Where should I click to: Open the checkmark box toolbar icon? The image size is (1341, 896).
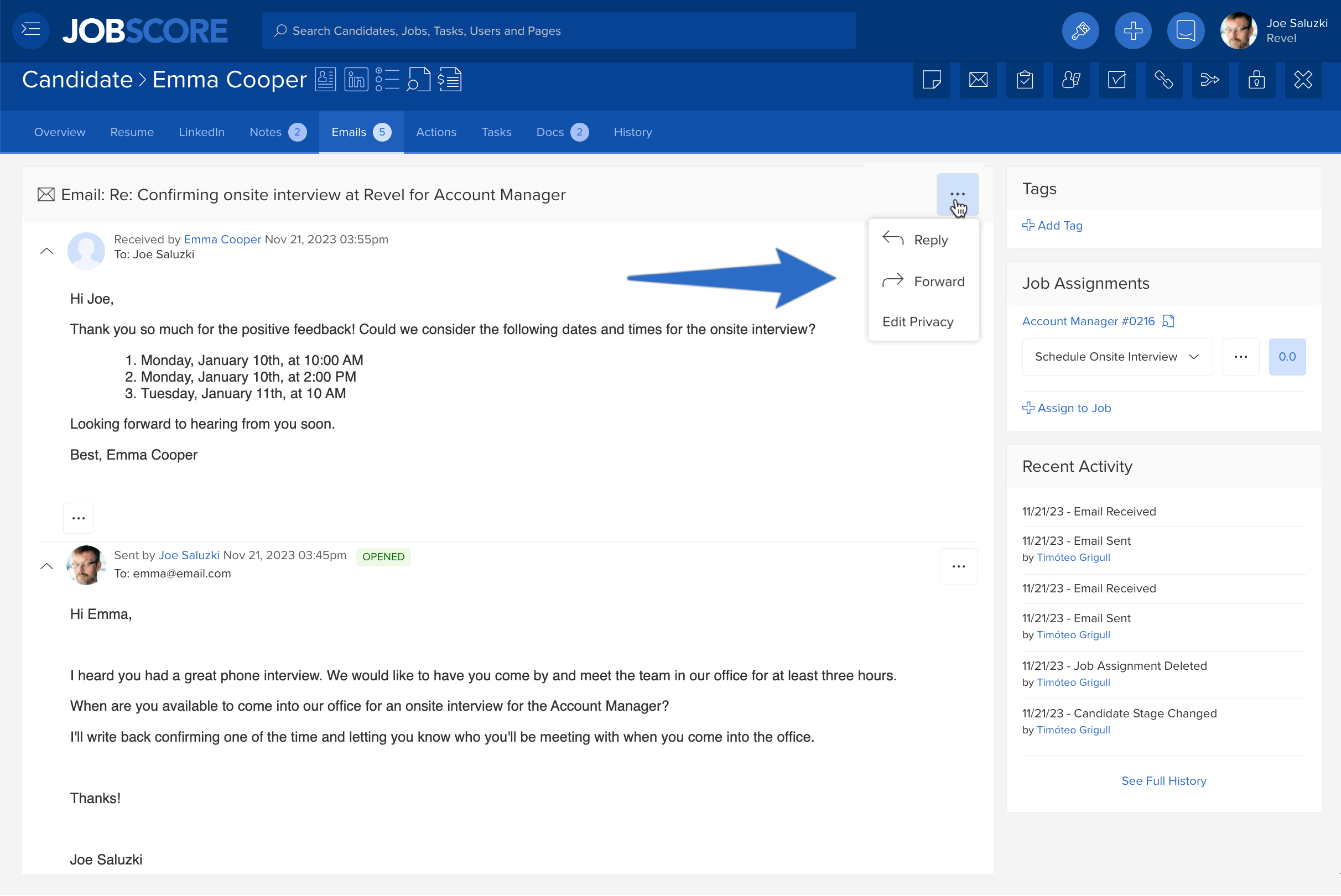coord(1117,80)
